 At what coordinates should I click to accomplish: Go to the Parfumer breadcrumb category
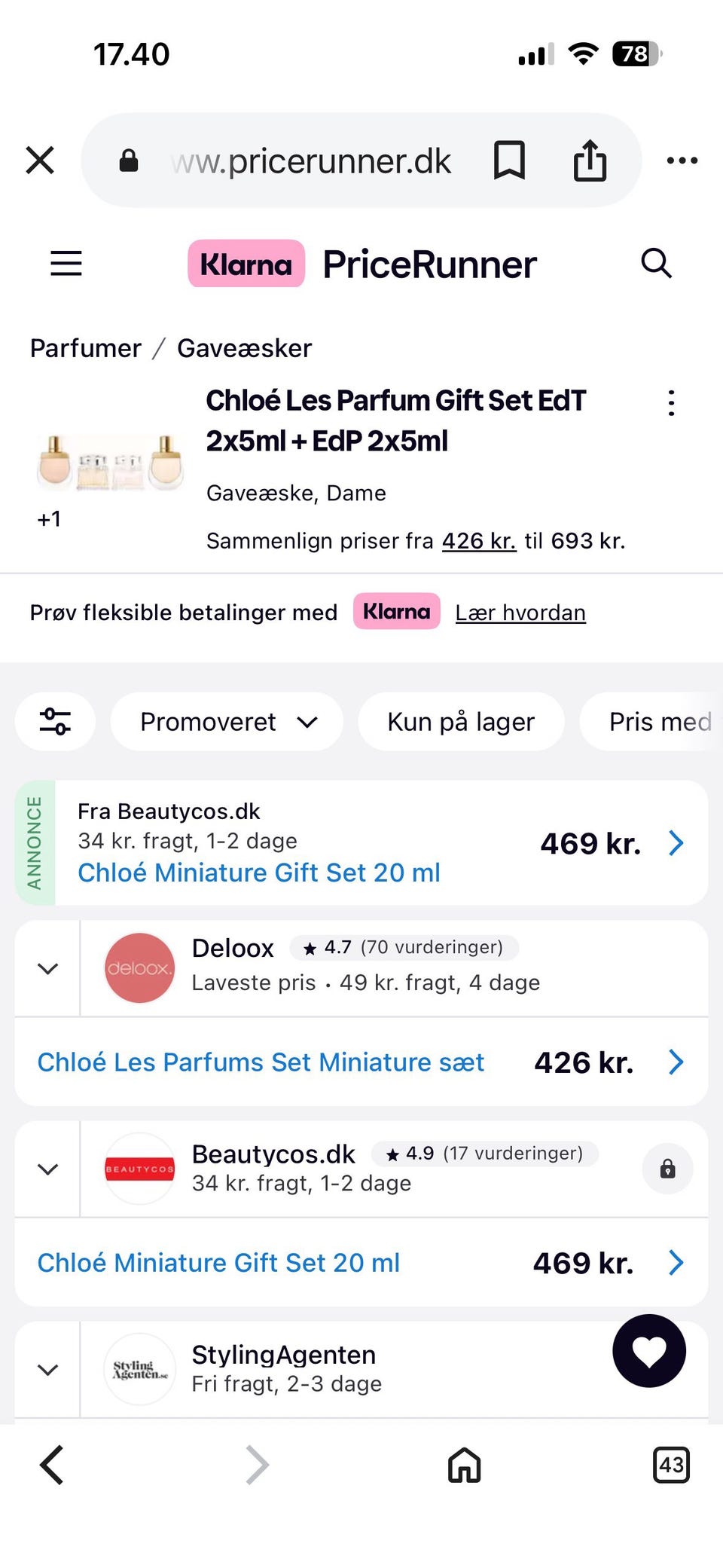[x=86, y=348]
